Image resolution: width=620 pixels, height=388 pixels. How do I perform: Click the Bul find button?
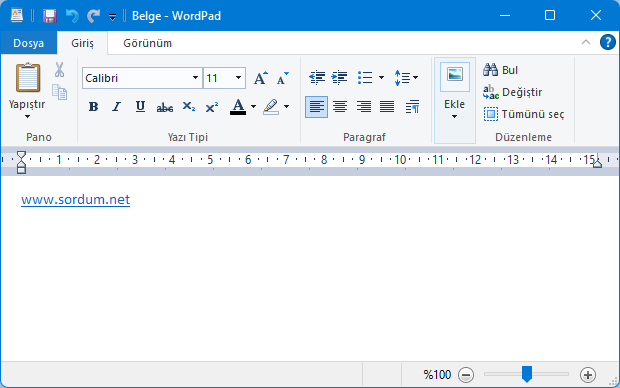[501, 70]
